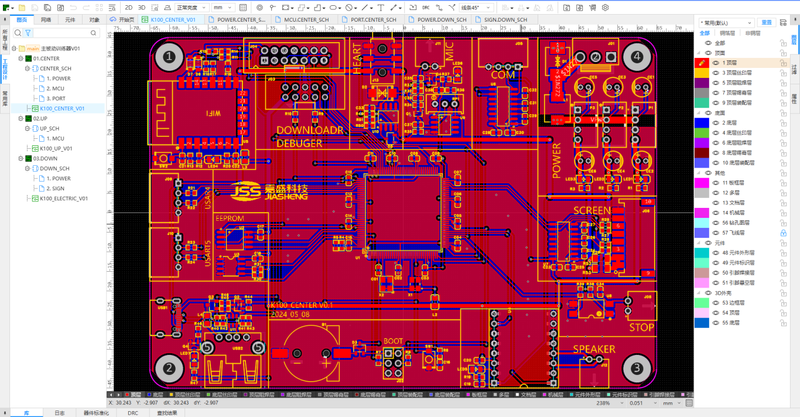The height and width of the screenshot is (417, 800).
Task: Collapse the DOWN_SCH tree node
Action: click(28, 168)
